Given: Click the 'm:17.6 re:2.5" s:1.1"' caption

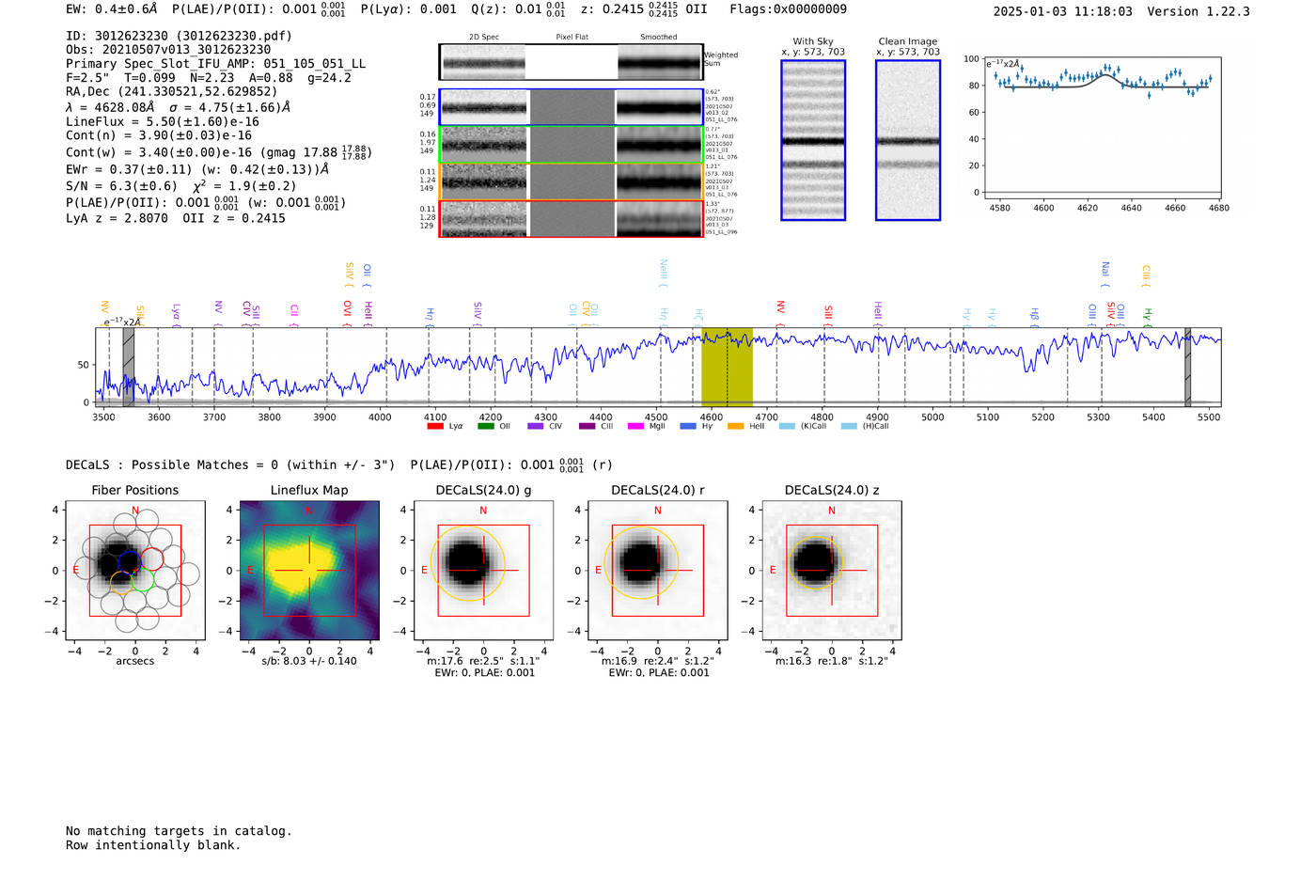Looking at the screenshot, I should [483, 661].
